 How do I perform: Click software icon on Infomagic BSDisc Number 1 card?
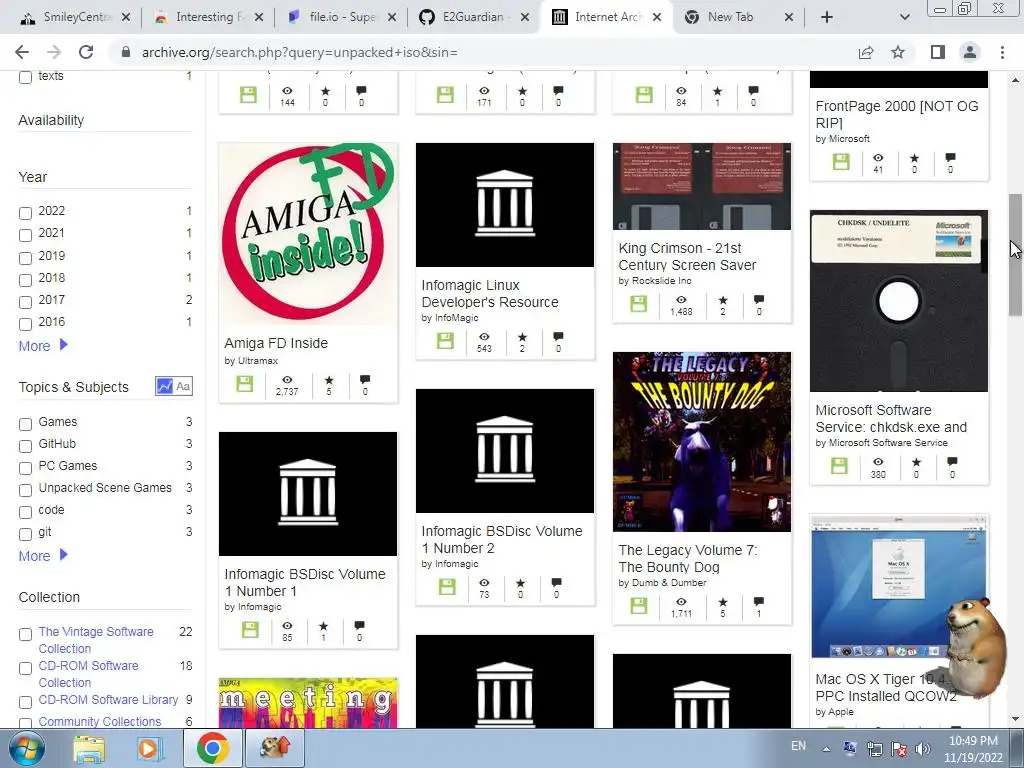[250, 630]
